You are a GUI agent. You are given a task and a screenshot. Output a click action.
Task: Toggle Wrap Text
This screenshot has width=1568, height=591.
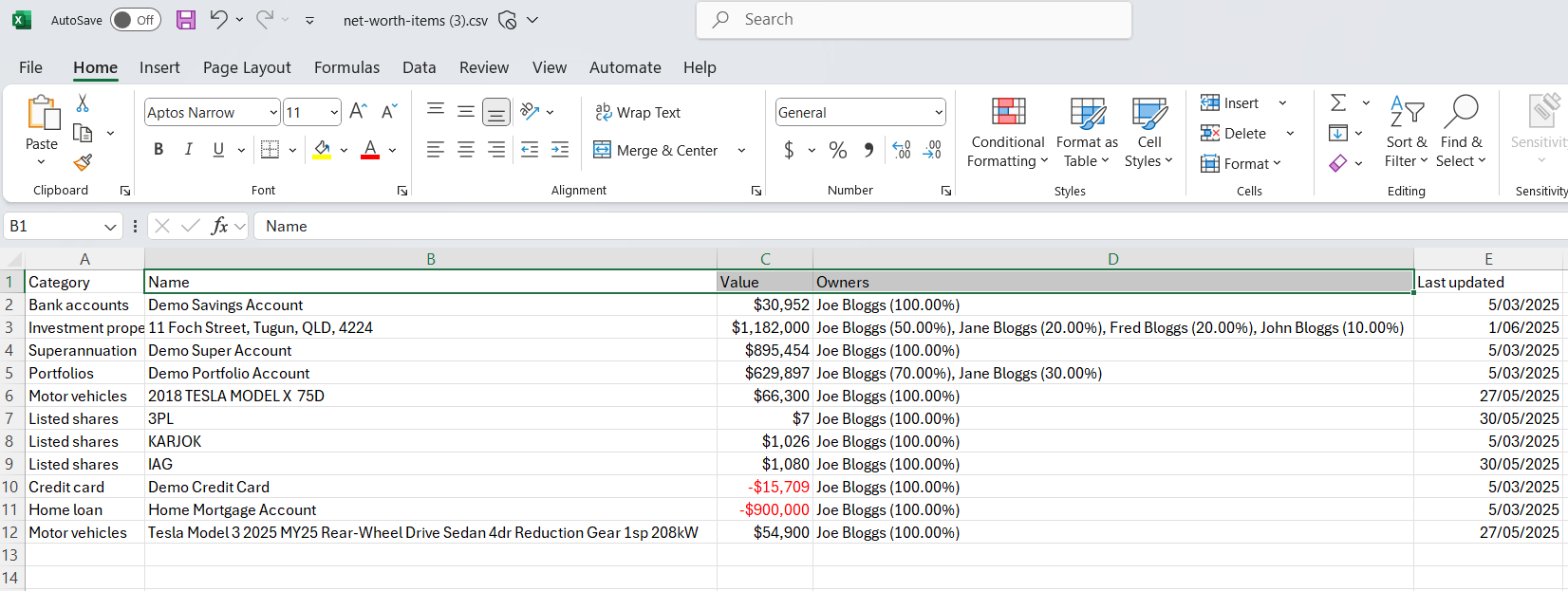638,112
